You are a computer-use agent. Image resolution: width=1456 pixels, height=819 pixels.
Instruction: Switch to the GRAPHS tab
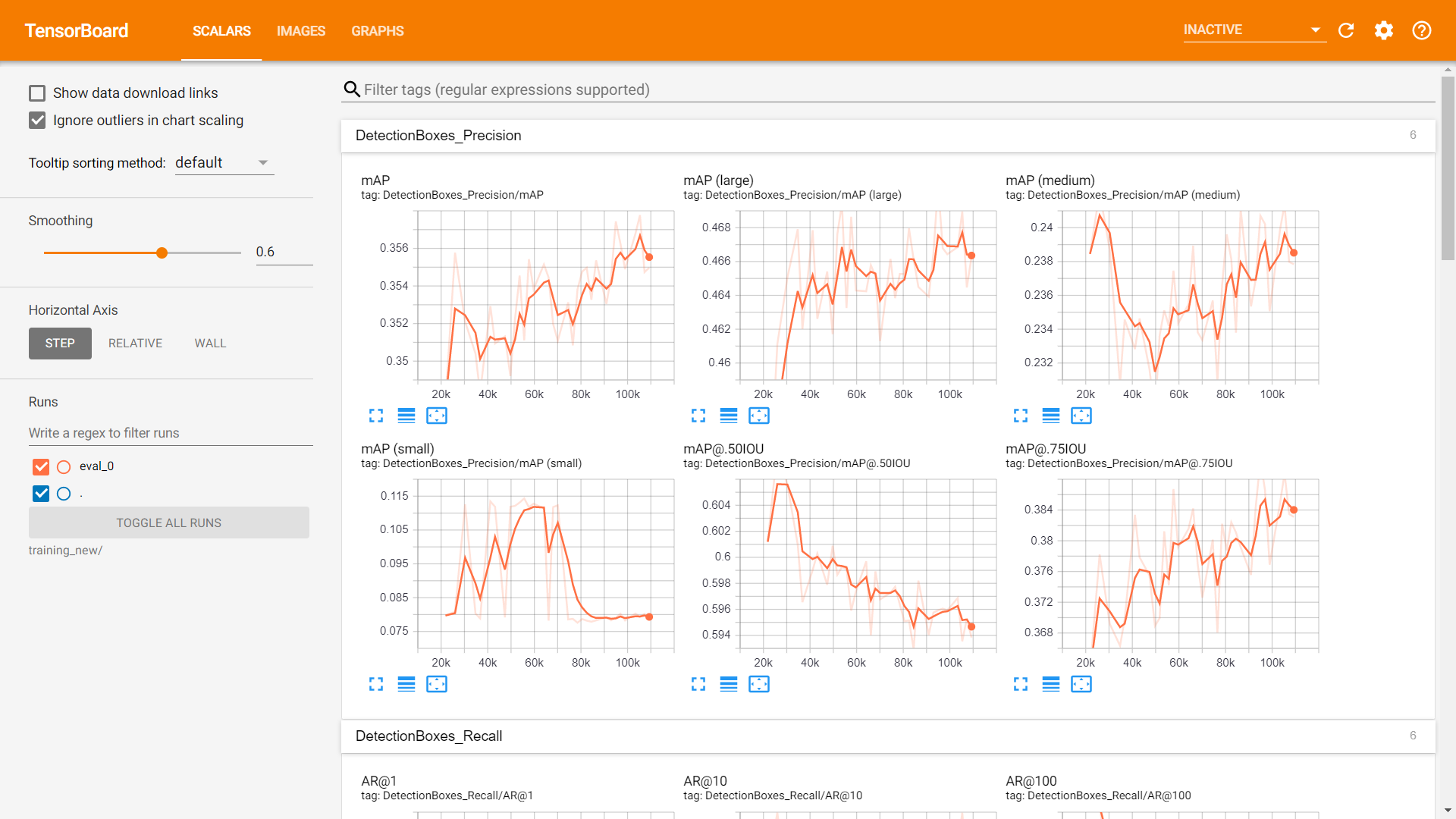pyautogui.click(x=377, y=31)
